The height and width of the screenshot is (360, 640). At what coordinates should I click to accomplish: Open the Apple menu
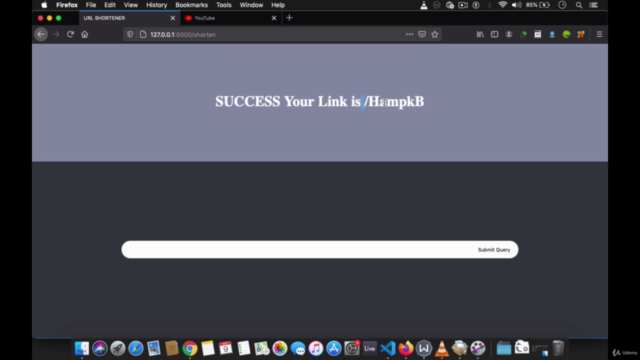[44, 5]
